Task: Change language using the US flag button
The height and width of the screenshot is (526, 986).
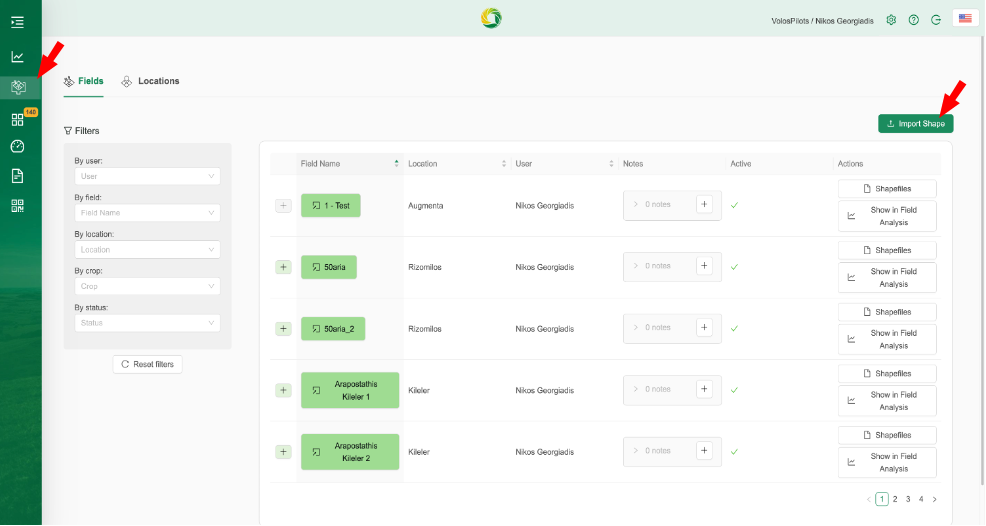Action: [964, 19]
